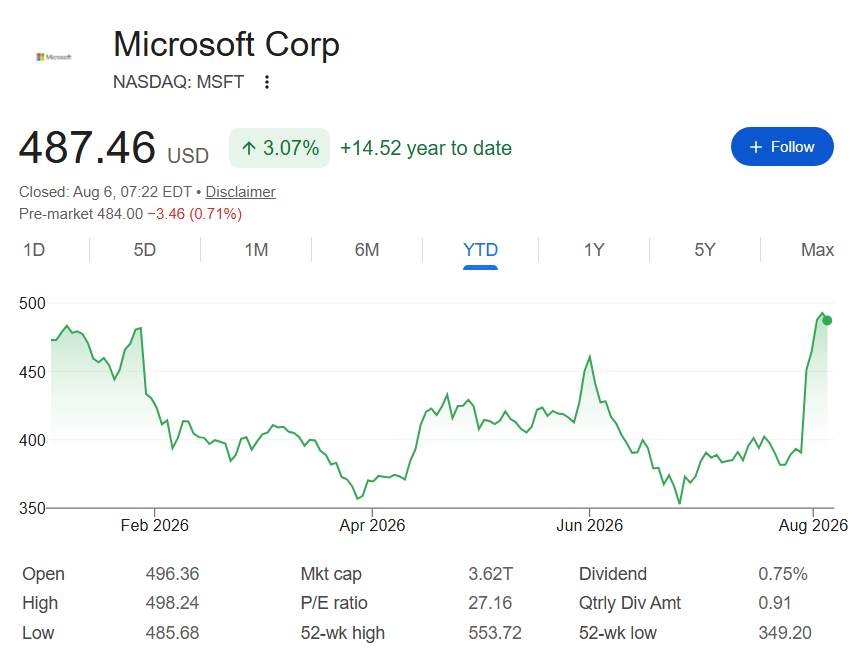Viewport: 853px width, 661px height.
Task: Open the Disclaimer link
Action: [x=240, y=192]
